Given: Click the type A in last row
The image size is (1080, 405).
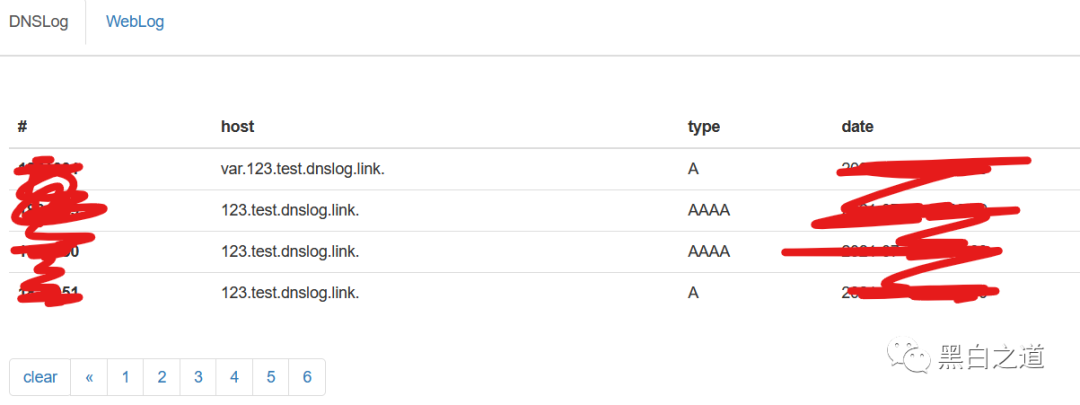Looking at the screenshot, I should (x=694, y=293).
